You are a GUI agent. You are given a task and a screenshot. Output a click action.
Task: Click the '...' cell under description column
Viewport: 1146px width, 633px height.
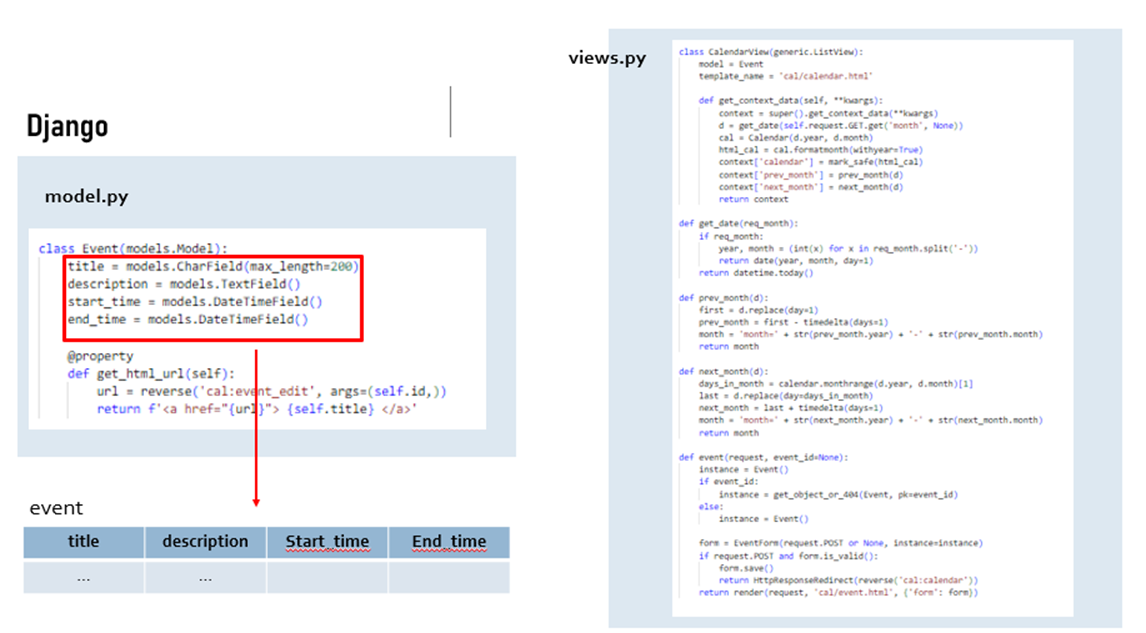[x=205, y=577]
